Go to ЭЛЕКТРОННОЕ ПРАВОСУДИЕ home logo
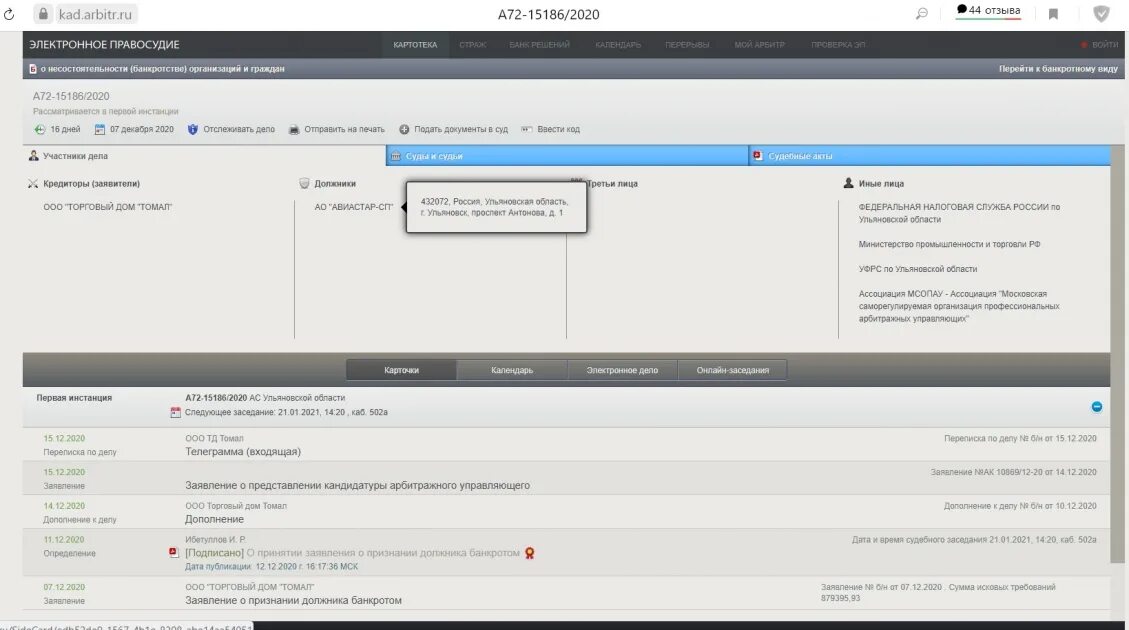Image resolution: width=1129 pixels, height=630 pixels. coord(104,45)
